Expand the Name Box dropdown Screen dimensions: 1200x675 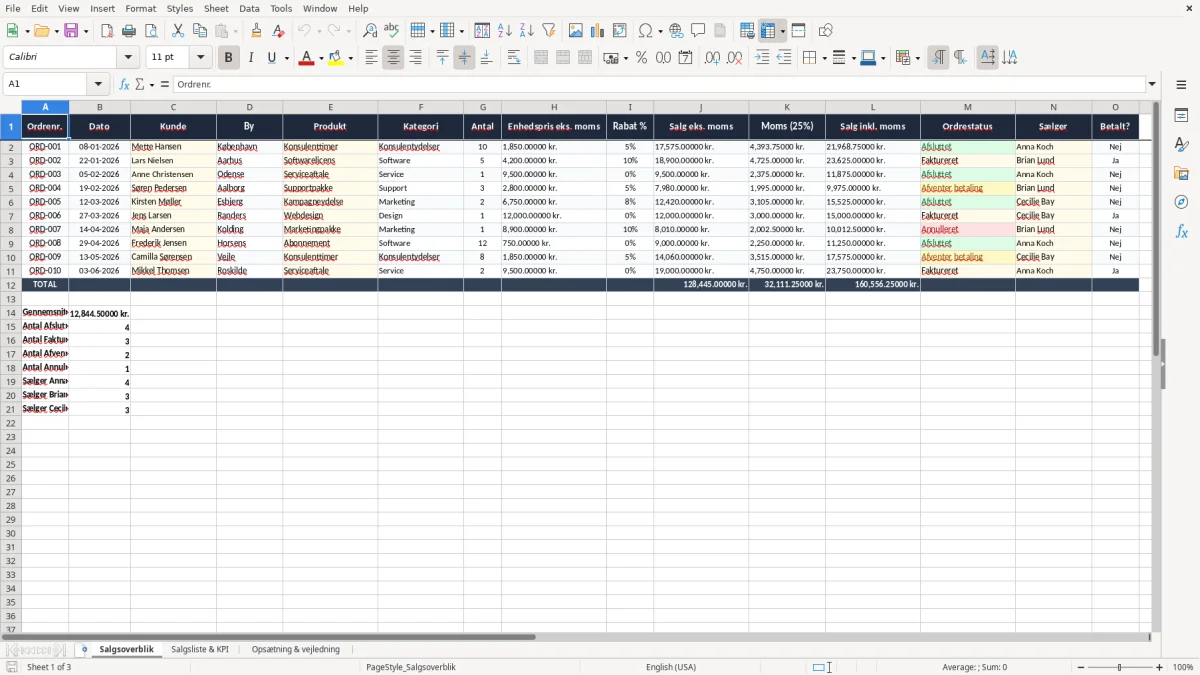[98, 85]
